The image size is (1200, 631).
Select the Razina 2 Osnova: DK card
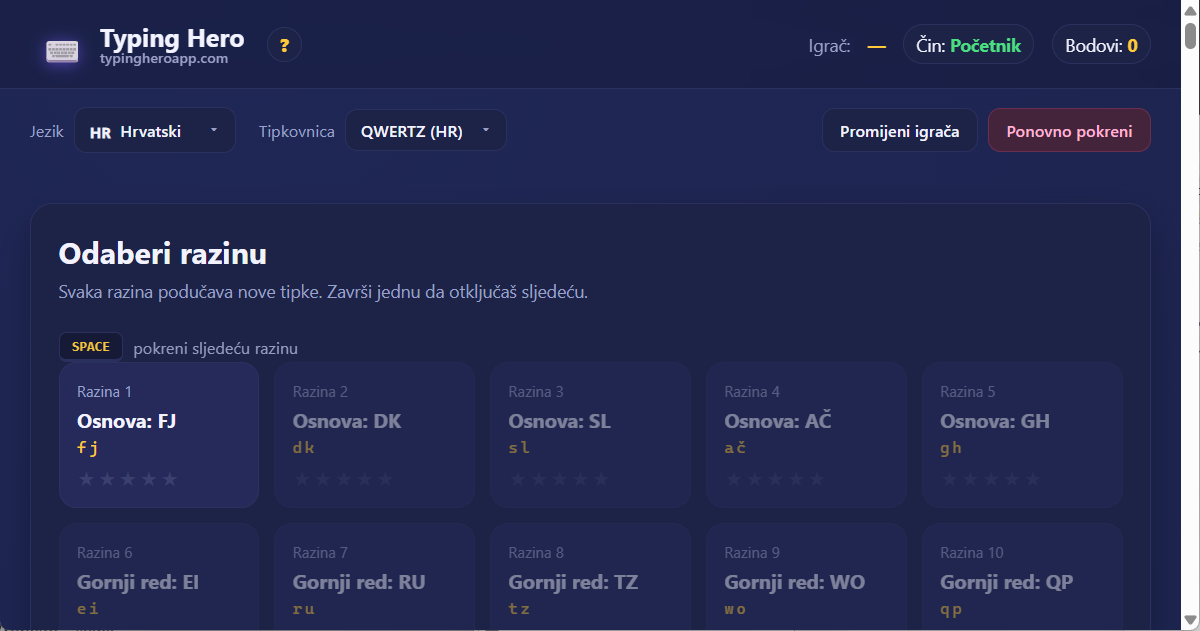375,435
